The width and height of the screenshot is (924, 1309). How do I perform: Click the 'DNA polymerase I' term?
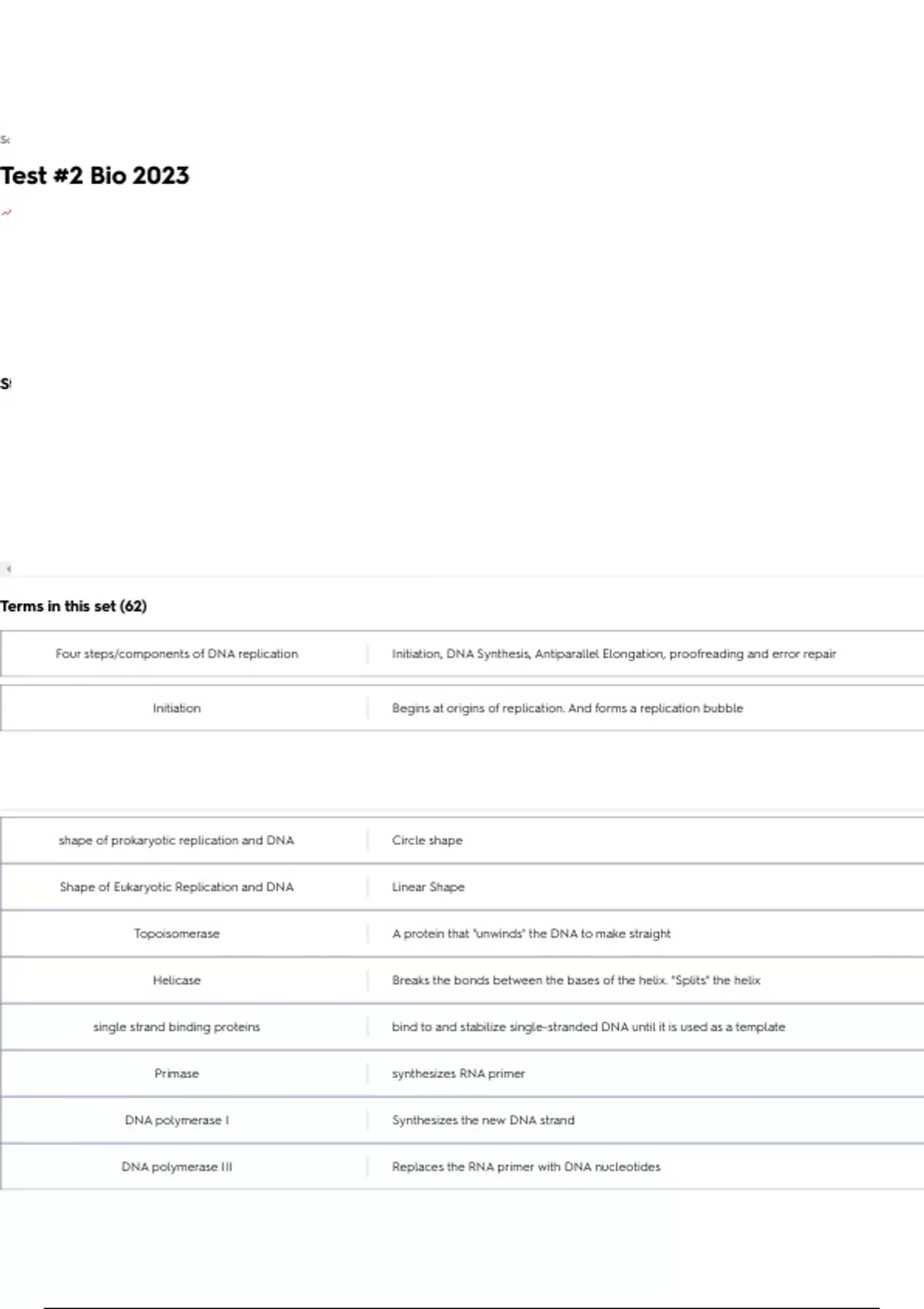tap(176, 1120)
